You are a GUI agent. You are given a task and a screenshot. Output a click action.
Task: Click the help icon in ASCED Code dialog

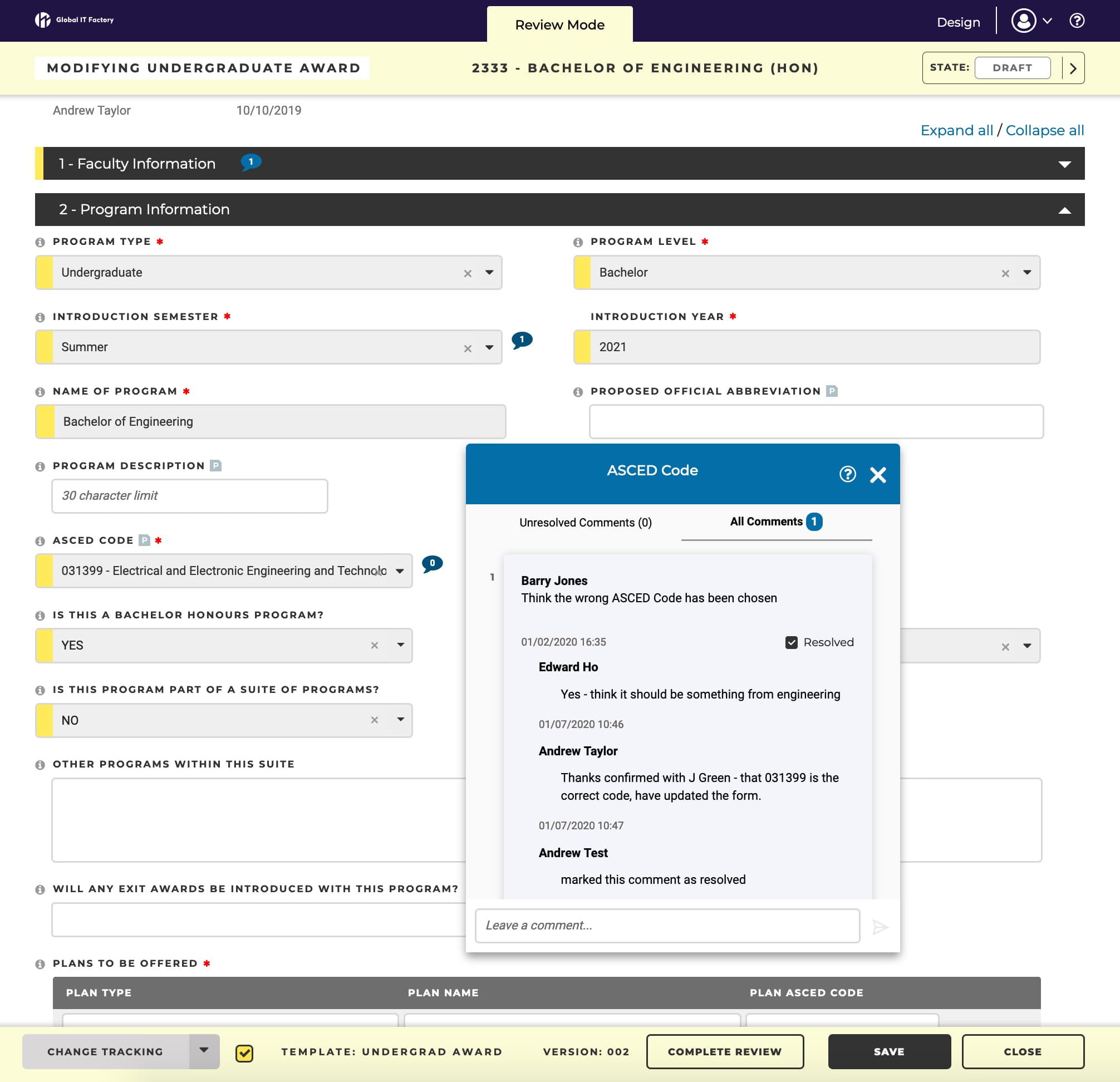point(847,474)
